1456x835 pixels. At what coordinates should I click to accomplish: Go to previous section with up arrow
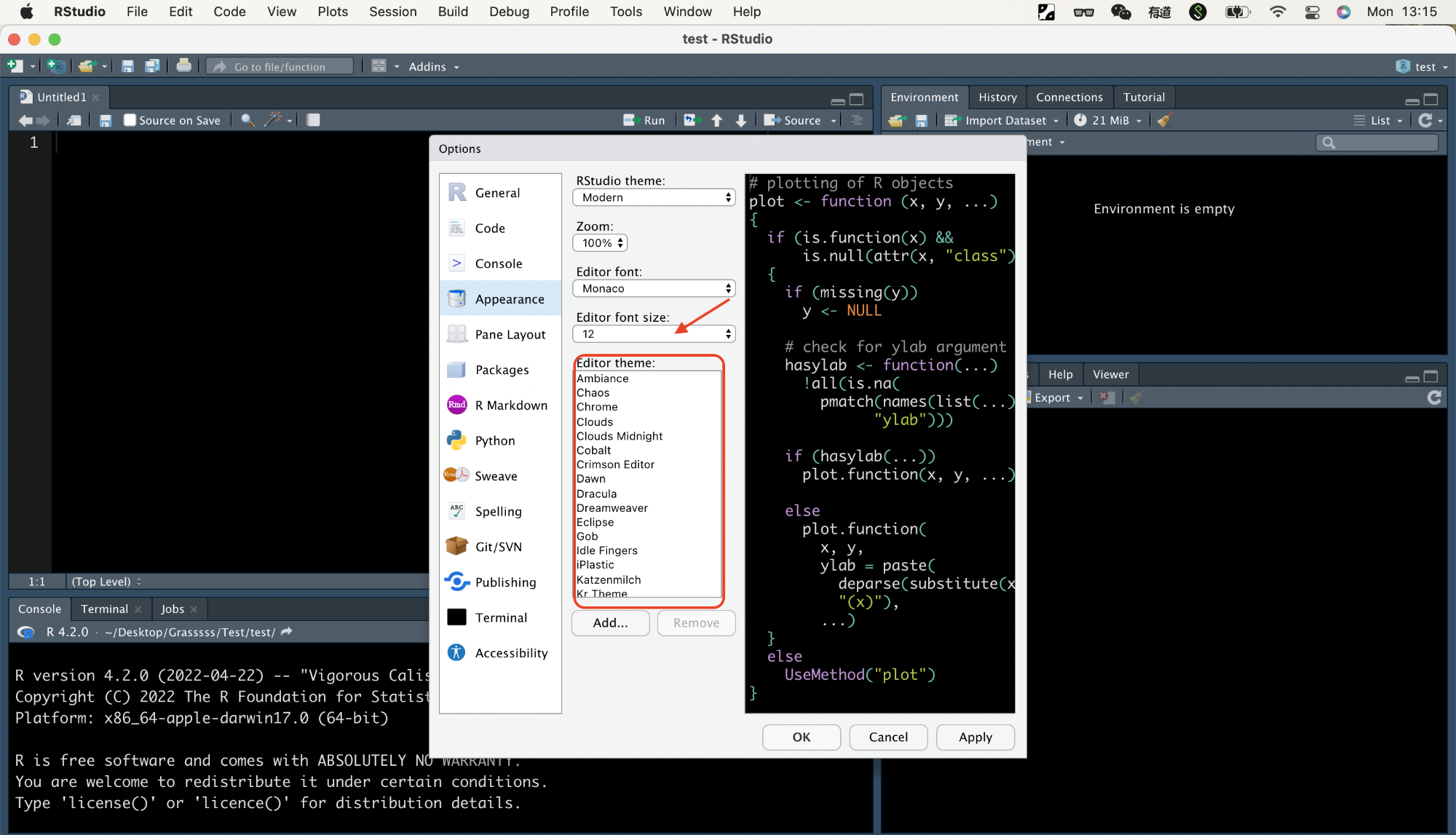(x=716, y=121)
